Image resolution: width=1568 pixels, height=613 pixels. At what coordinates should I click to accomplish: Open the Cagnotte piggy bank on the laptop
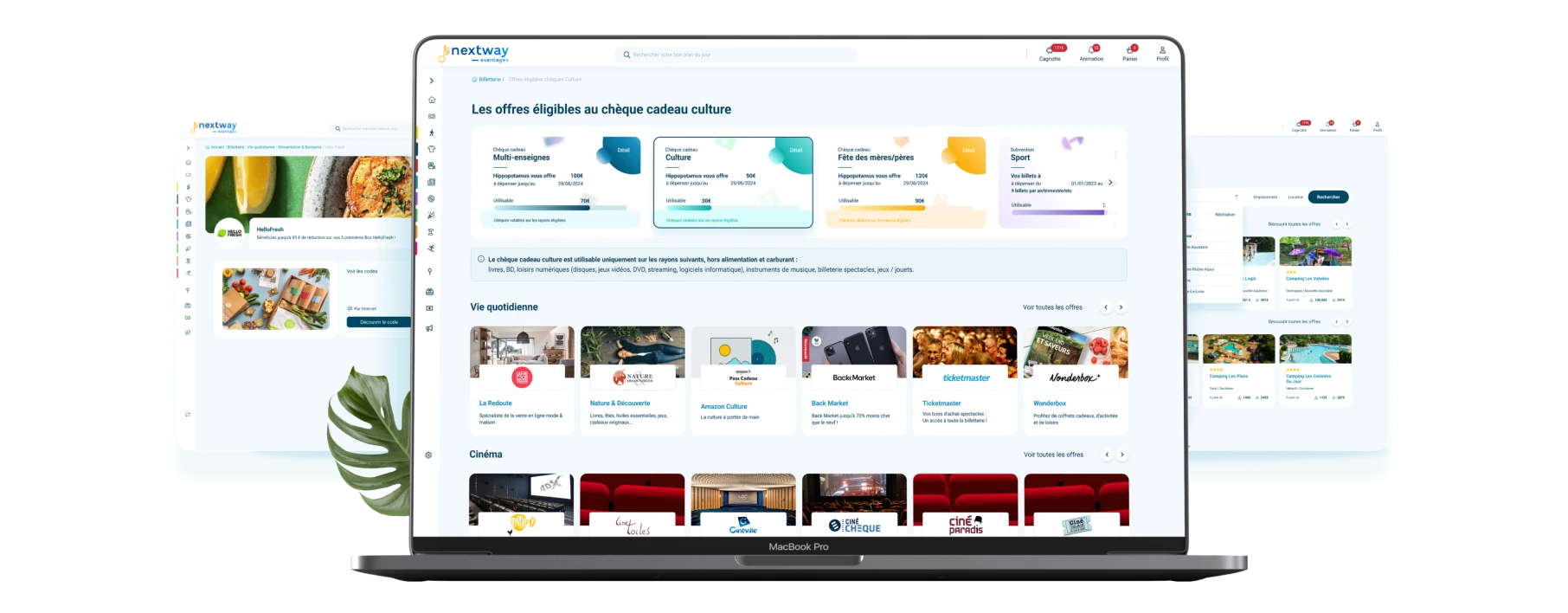coord(1050,52)
